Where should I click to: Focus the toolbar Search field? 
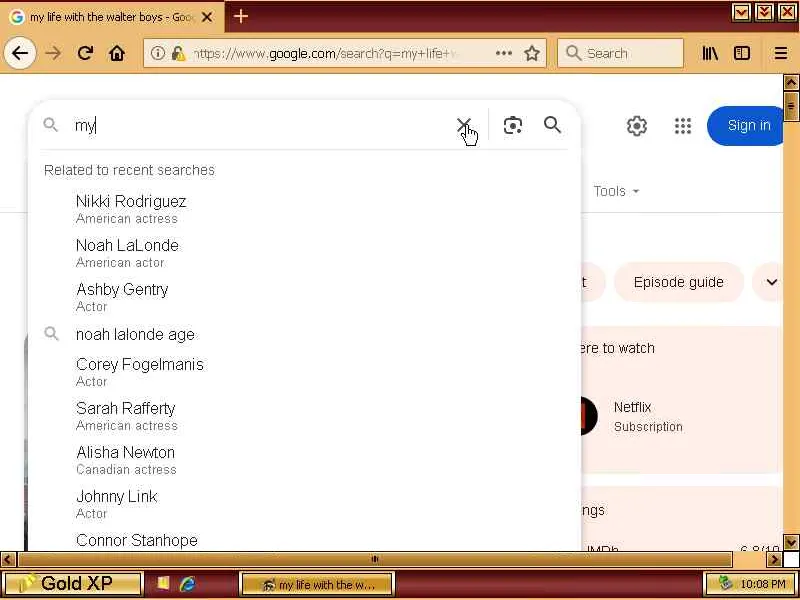(x=620, y=53)
